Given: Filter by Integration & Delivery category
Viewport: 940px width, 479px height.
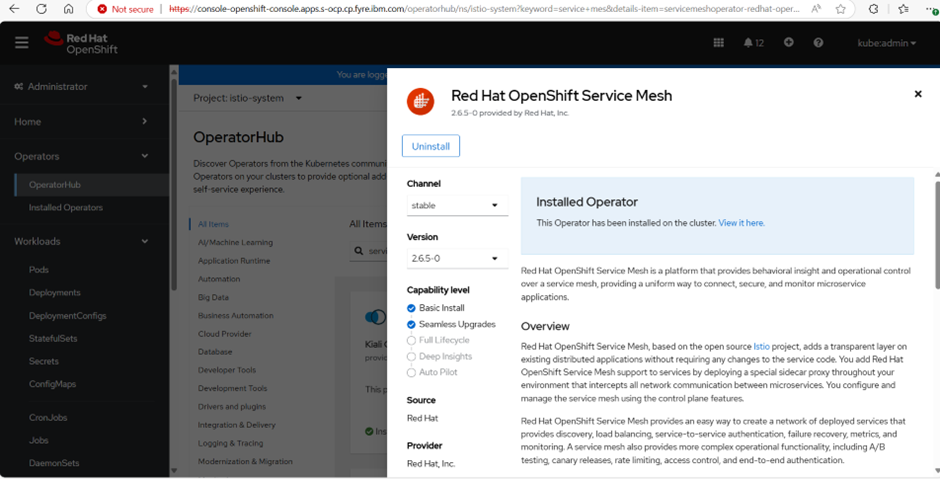Looking at the screenshot, I should (x=237, y=425).
